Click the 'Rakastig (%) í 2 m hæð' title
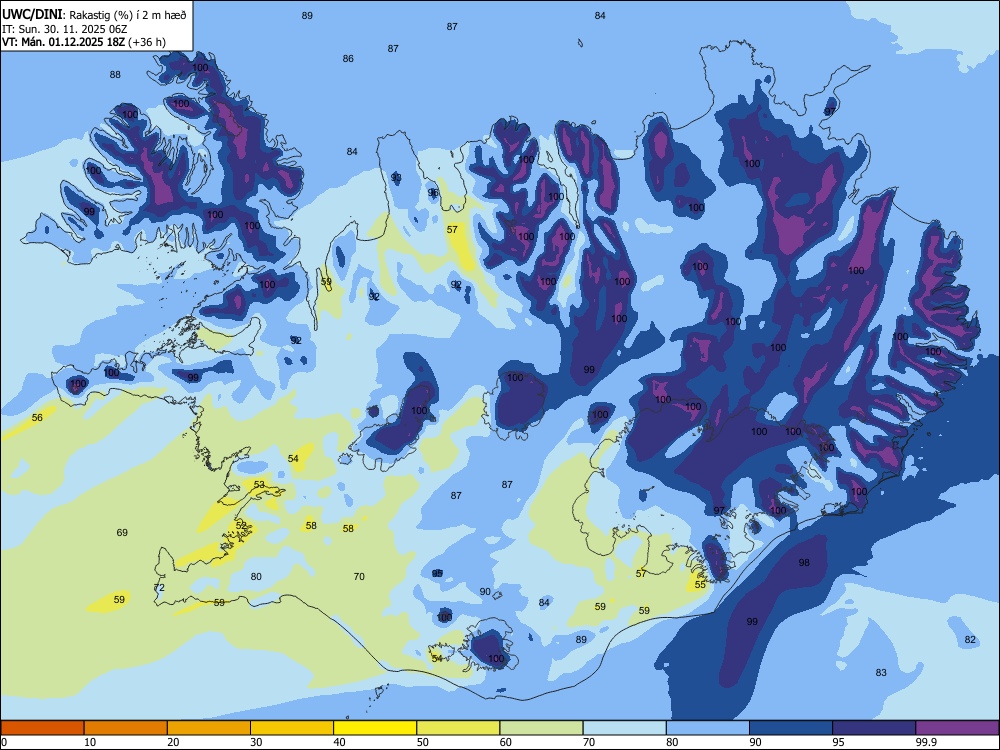1000x750 pixels. point(128,15)
